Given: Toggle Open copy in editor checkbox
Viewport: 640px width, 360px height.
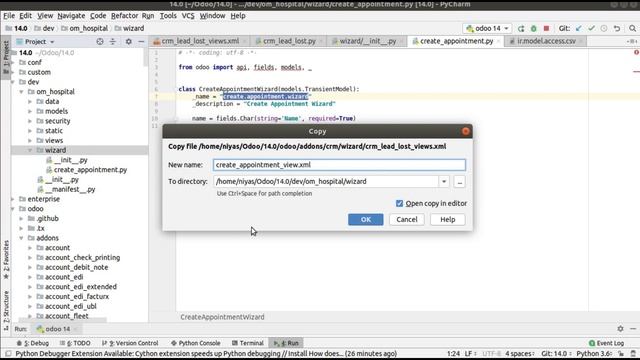Looking at the screenshot, I should (x=399, y=203).
